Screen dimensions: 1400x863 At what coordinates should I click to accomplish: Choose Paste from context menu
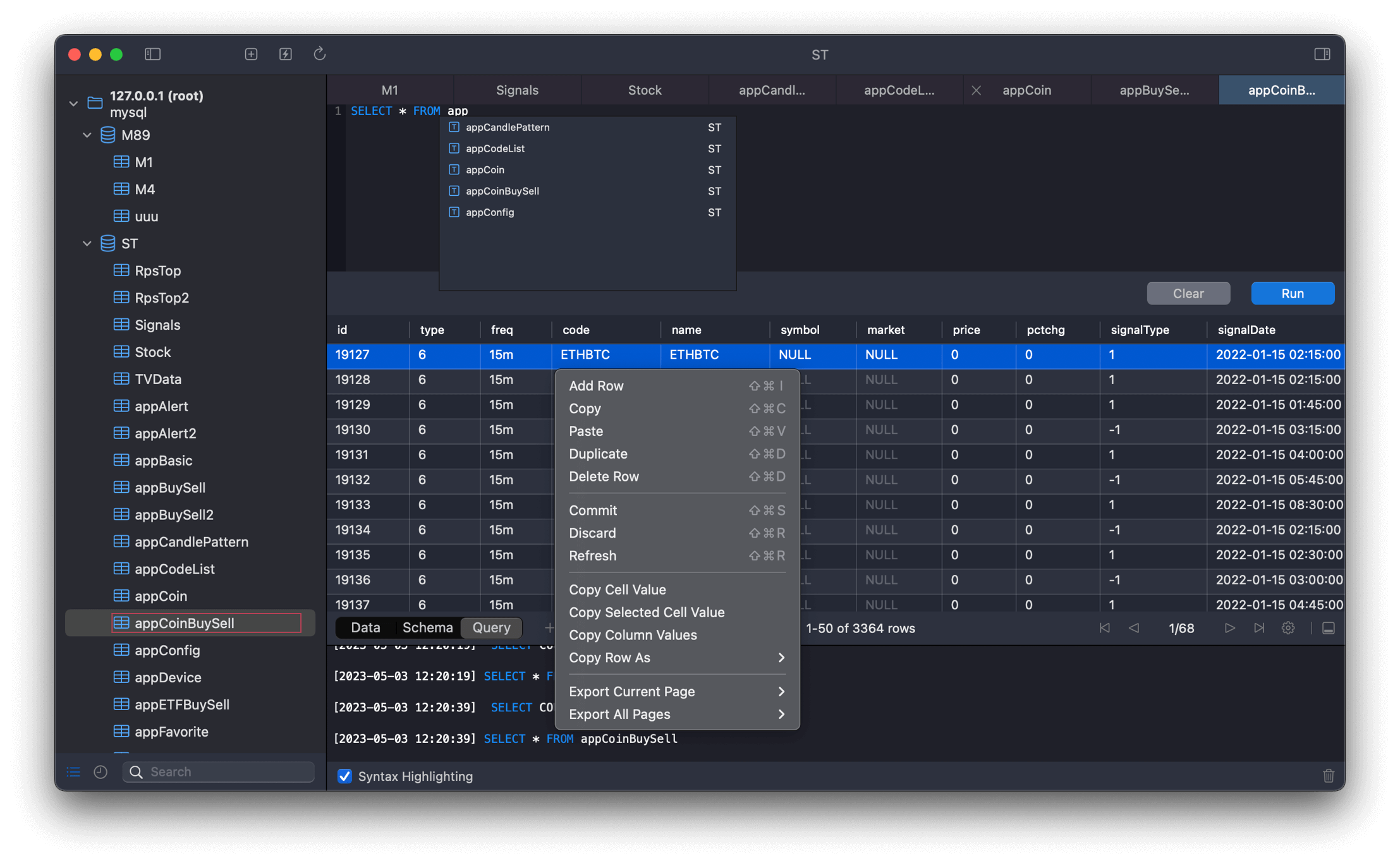(x=677, y=431)
